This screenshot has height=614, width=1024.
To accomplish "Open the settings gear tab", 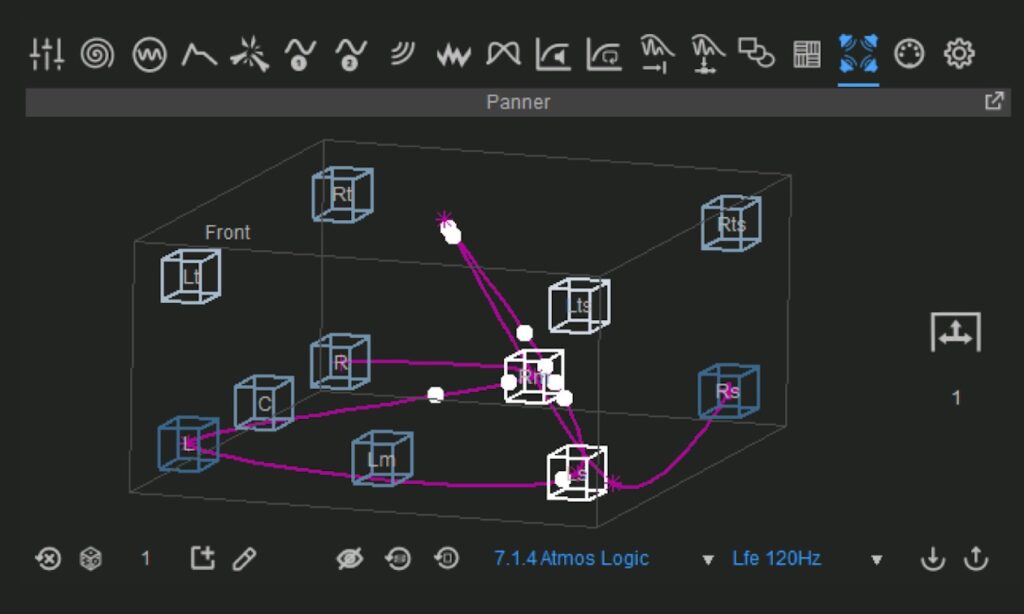I will (959, 54).
